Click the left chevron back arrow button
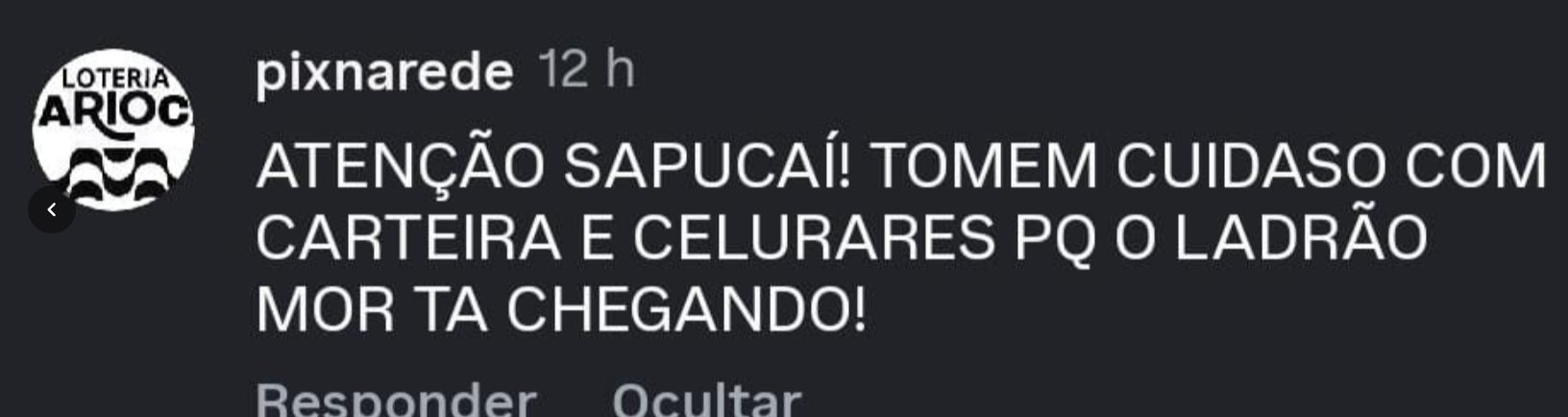This screenshot has width=1568, height=417. (x=52, y=209)
